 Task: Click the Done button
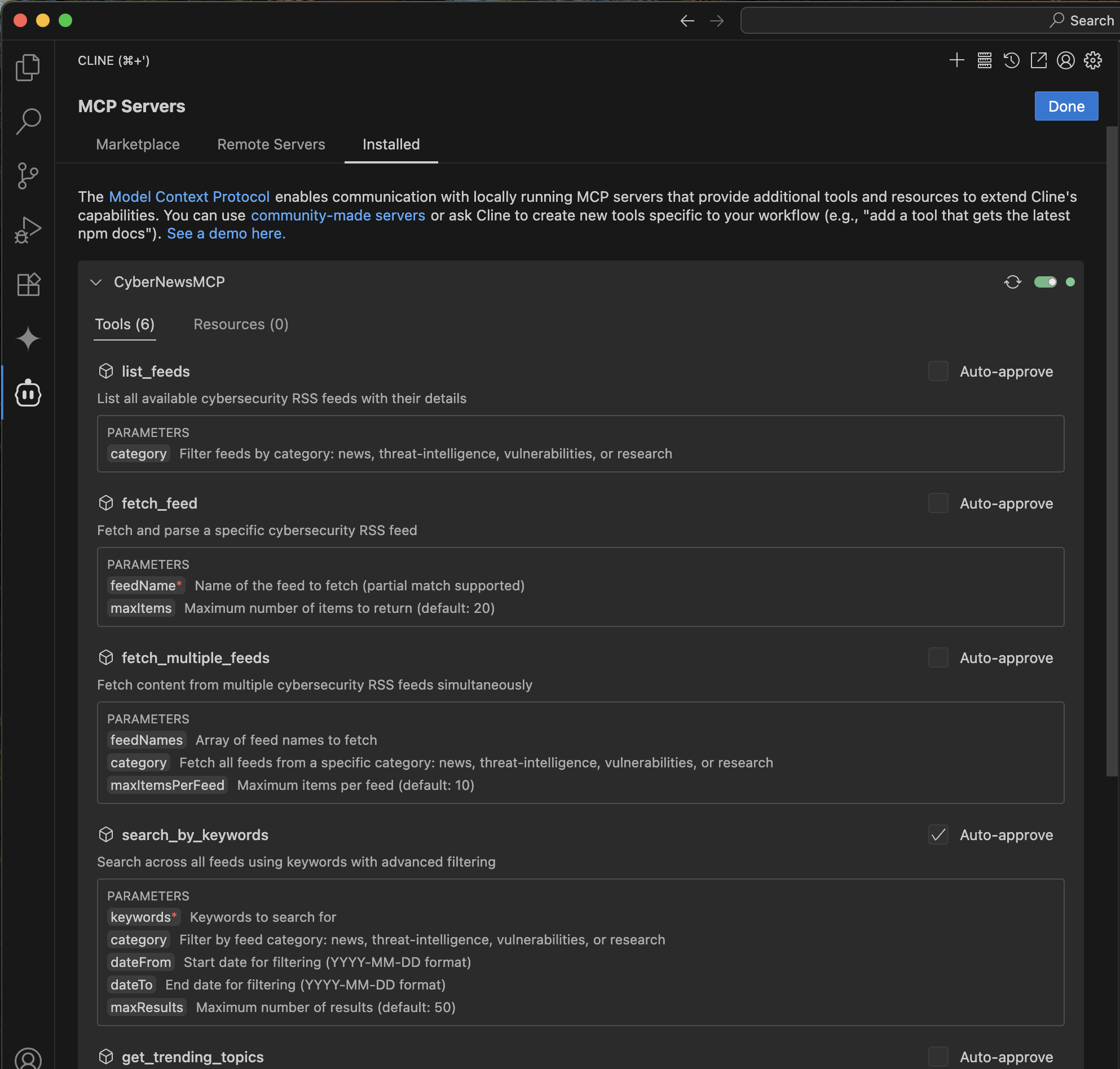point(1065,106)
